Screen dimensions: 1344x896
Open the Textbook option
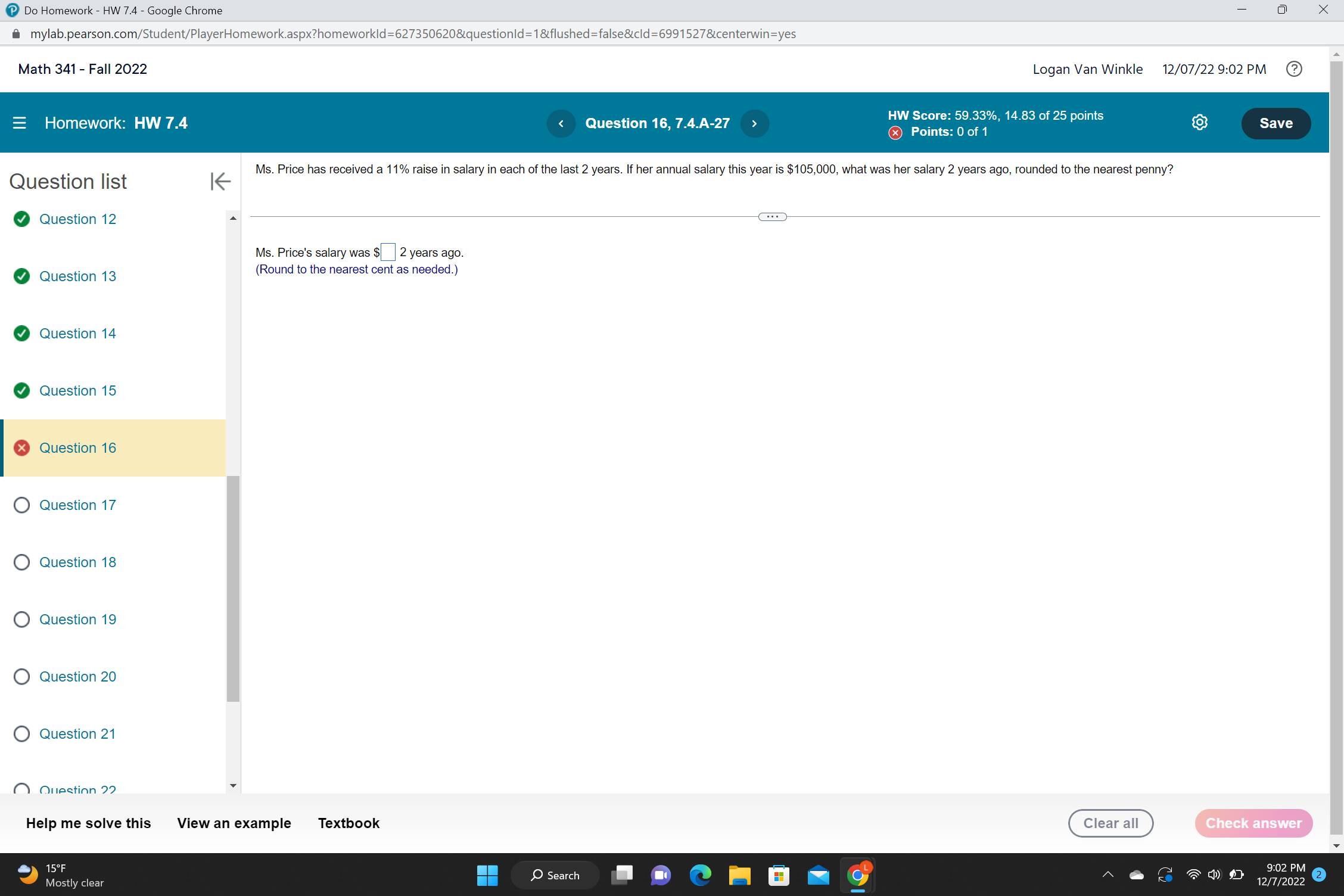[349, 823]
